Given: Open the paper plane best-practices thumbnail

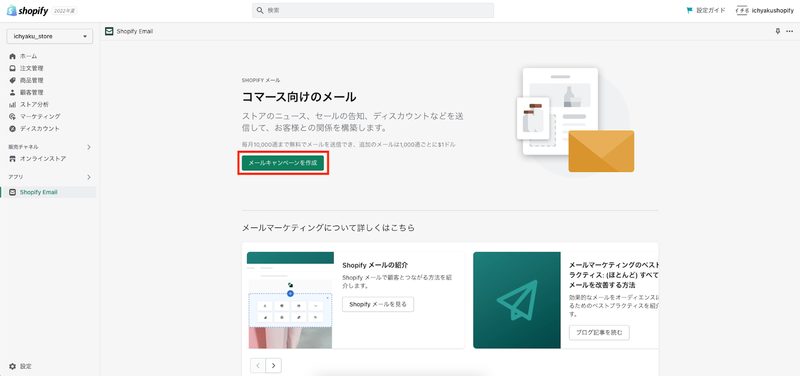Looking at the screenshot, I should [517, 300].
